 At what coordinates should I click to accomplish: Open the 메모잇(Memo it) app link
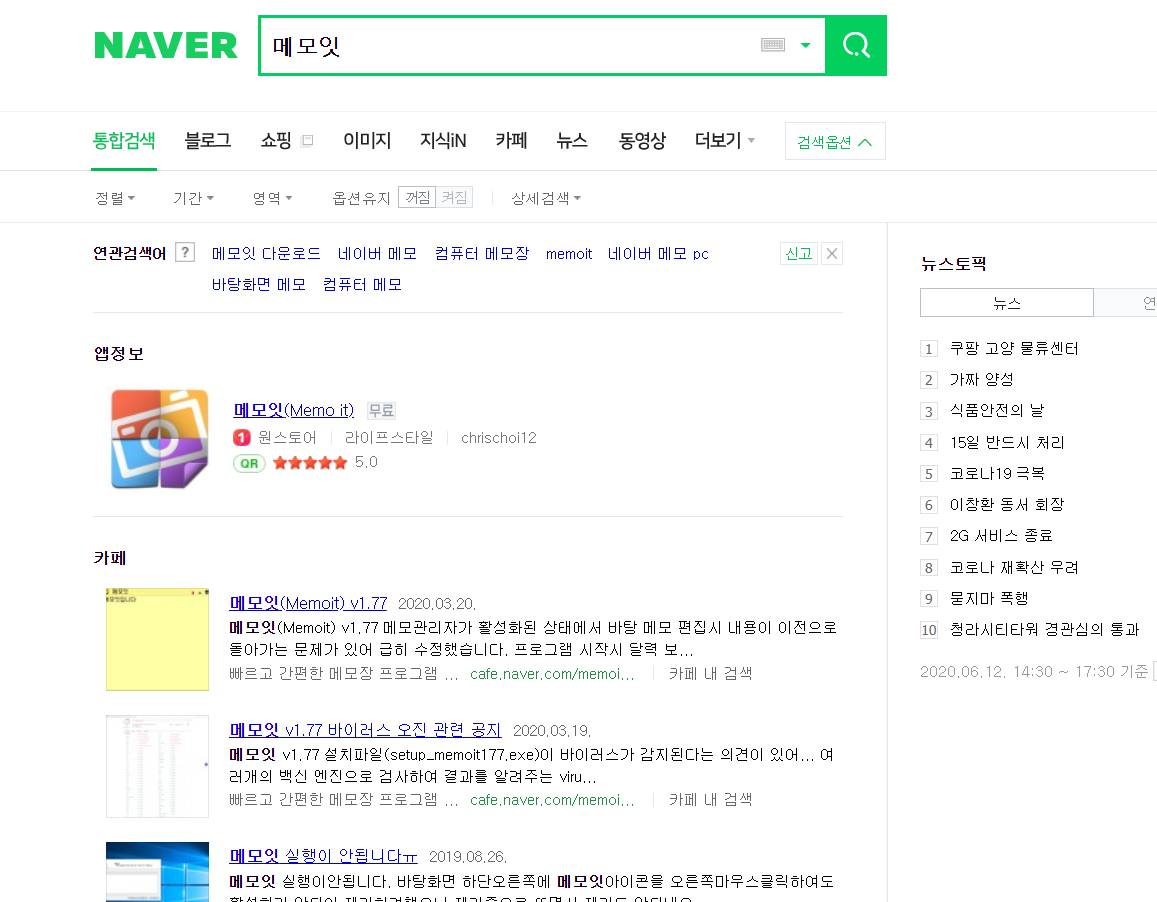(294, 410)
